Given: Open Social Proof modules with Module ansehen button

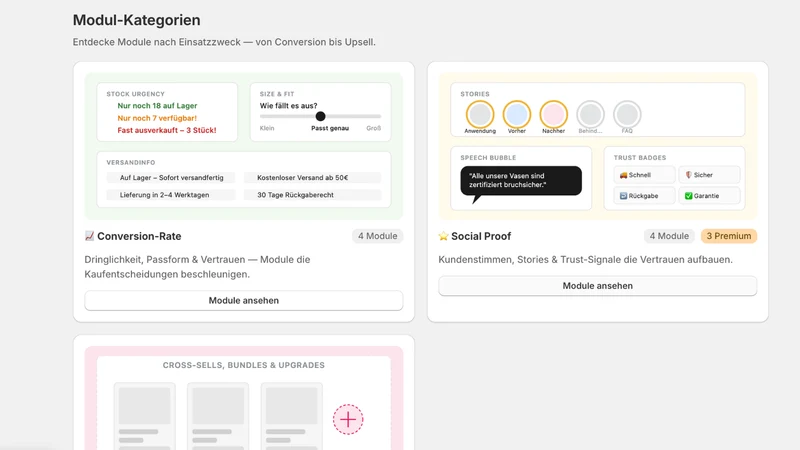Looking at the screenshot, I should click(597, 286).
